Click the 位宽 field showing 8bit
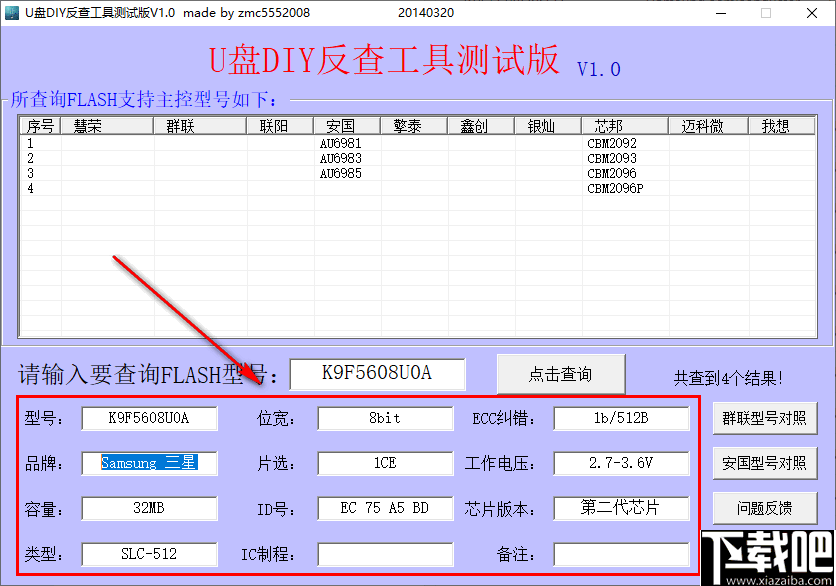 click(x=384, y=418)
